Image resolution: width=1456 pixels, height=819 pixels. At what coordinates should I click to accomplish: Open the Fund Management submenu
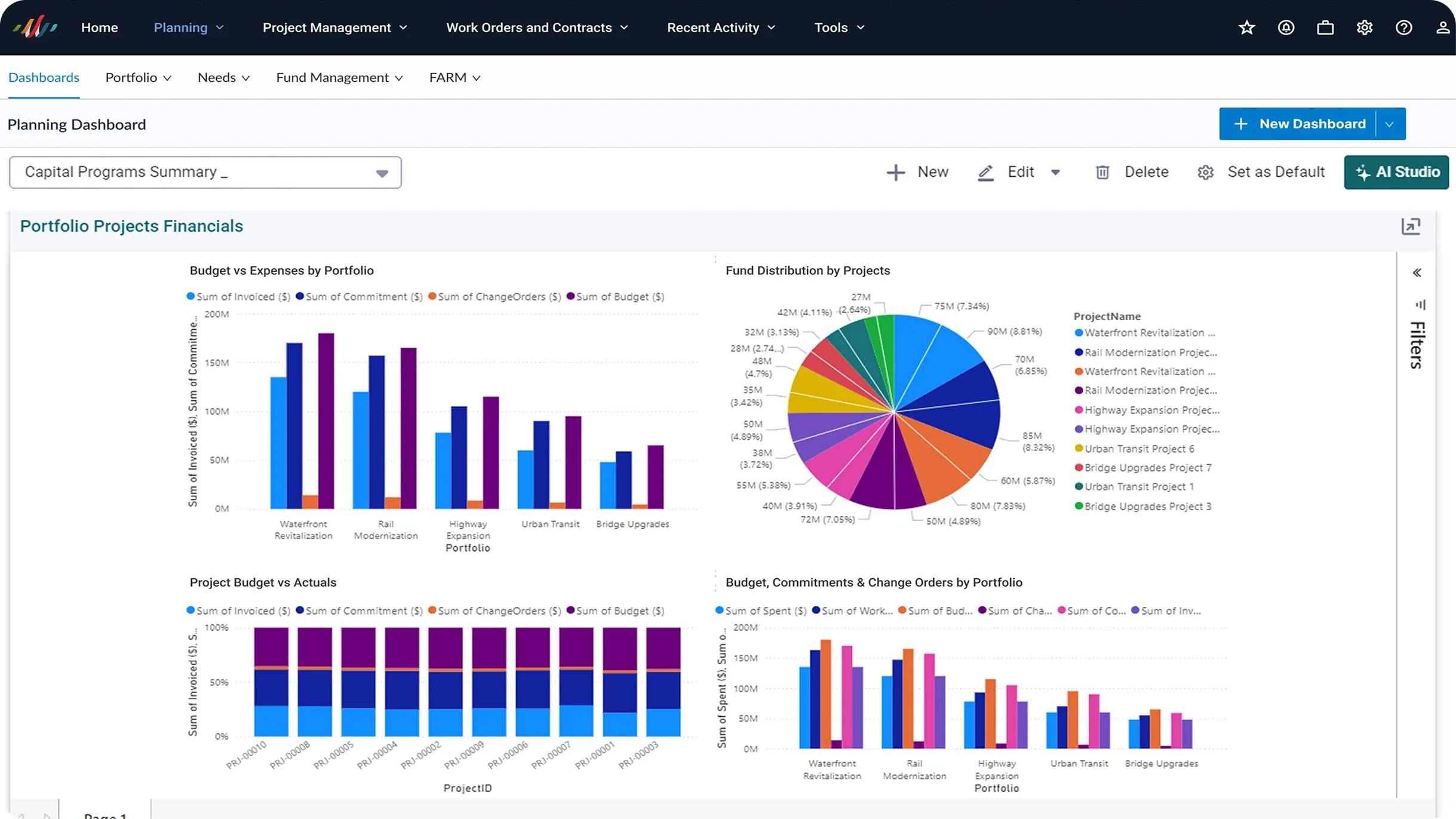pyautogui.click(x=339, y=78)
